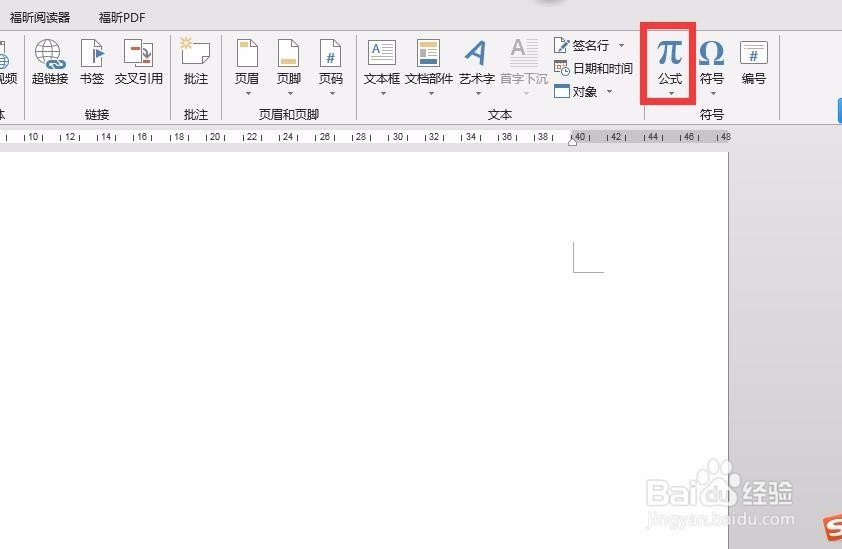Screen dimensions: 842x549
Task: Switch to the 福昕PDF tab
Action: coord(122,18)
